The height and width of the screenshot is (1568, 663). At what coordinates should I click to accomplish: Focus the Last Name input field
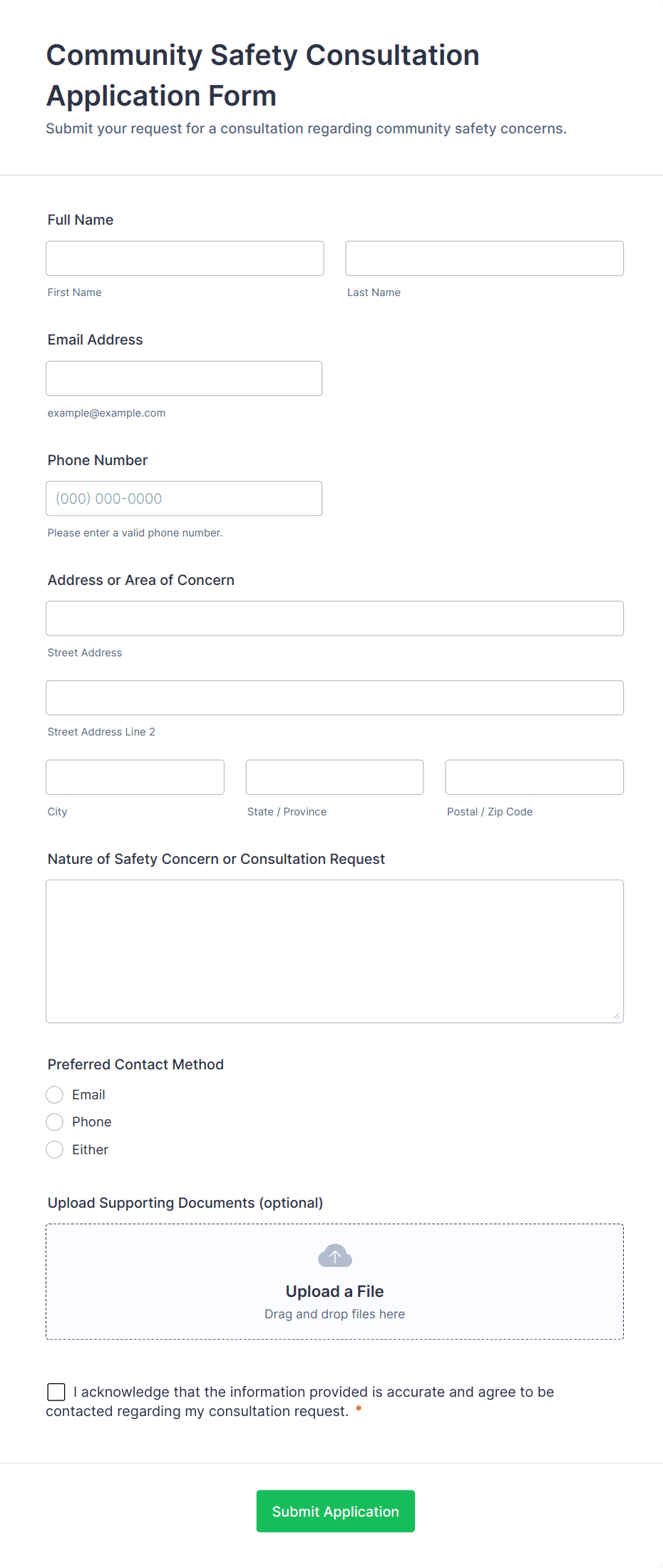(485, 258)
